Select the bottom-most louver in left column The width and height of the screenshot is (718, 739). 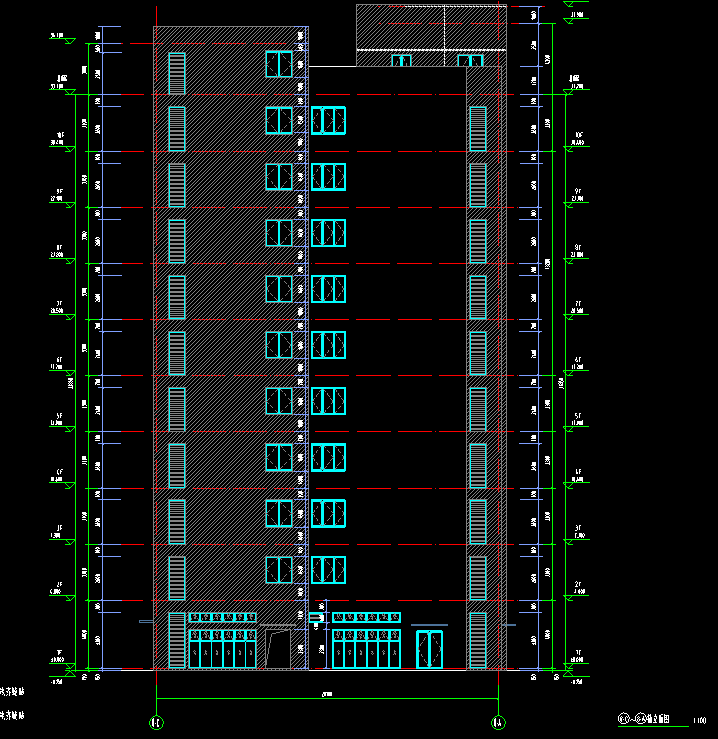pyautogui.click(x=177, y=640)
